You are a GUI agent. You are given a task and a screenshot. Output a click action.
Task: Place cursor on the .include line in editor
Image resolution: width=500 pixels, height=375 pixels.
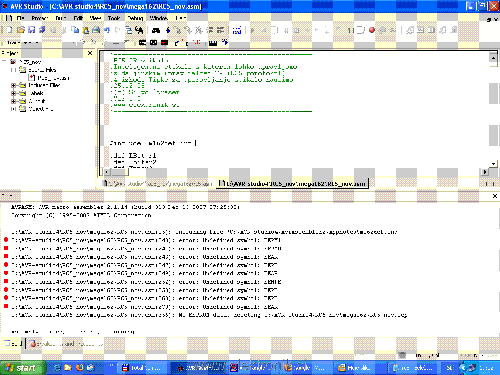pos(151,143)
